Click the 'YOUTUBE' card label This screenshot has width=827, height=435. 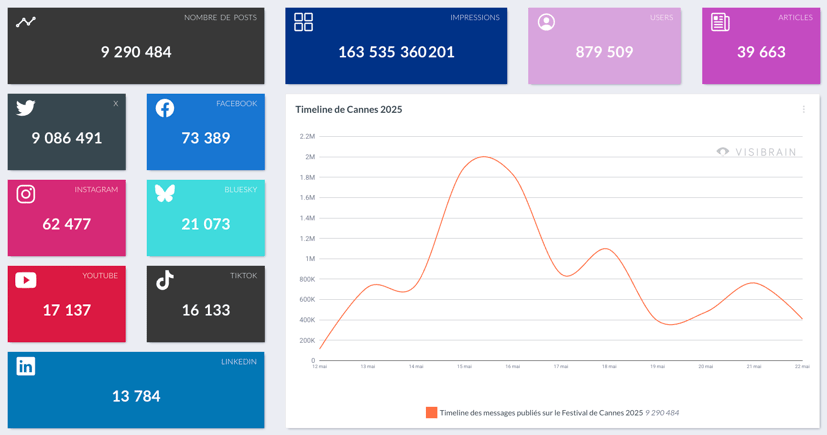[100, 275]
